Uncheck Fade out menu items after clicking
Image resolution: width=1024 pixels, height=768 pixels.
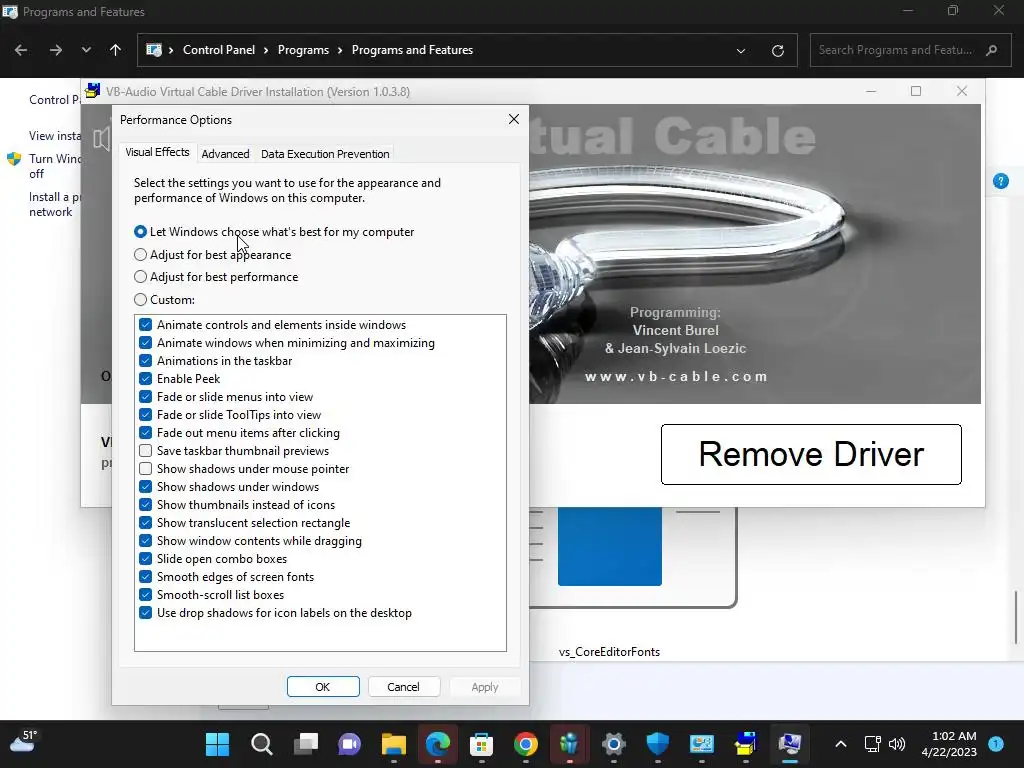pos(146,432)
